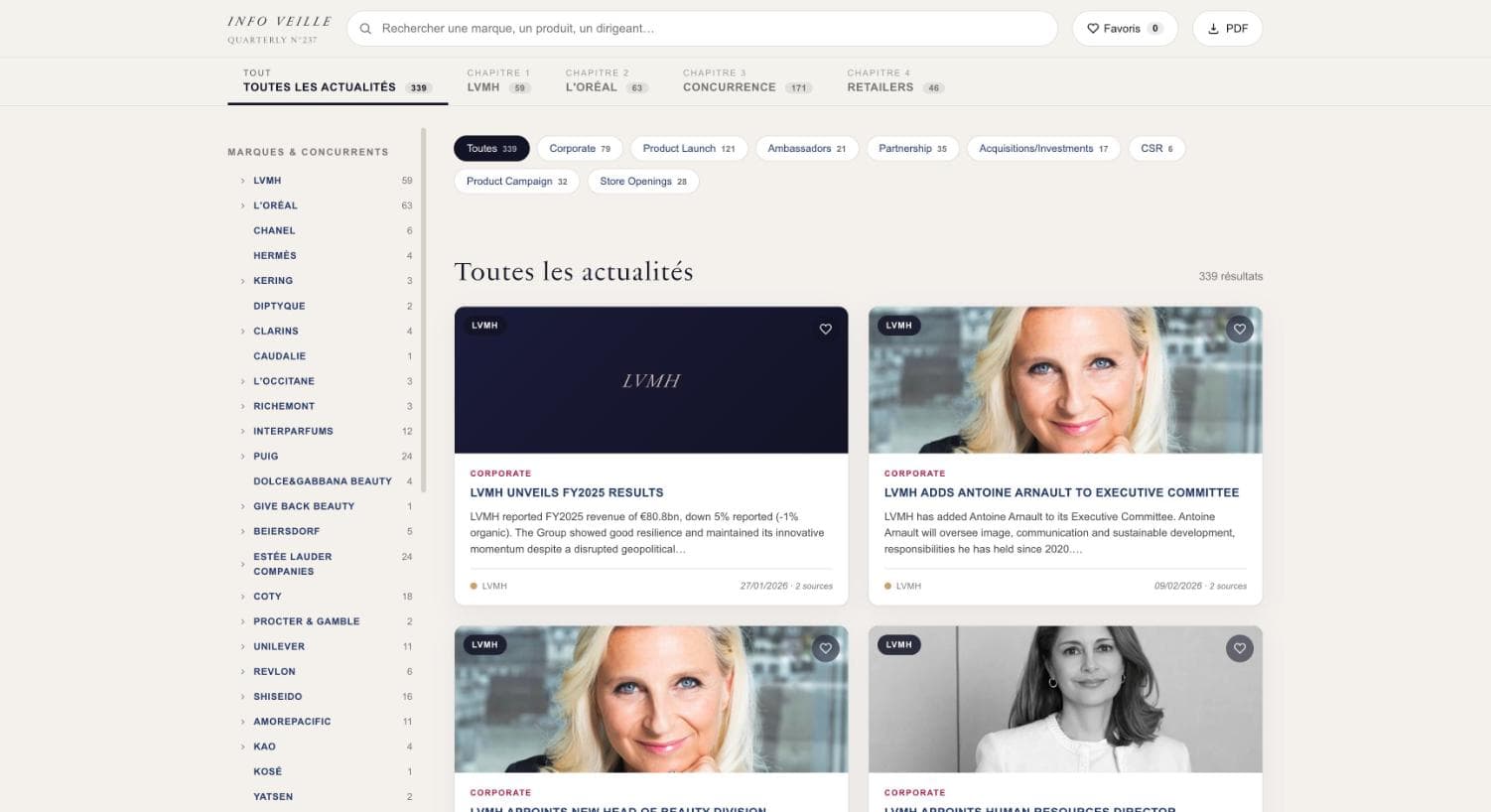Select Hermès in brands sidebar

[275, 256]
